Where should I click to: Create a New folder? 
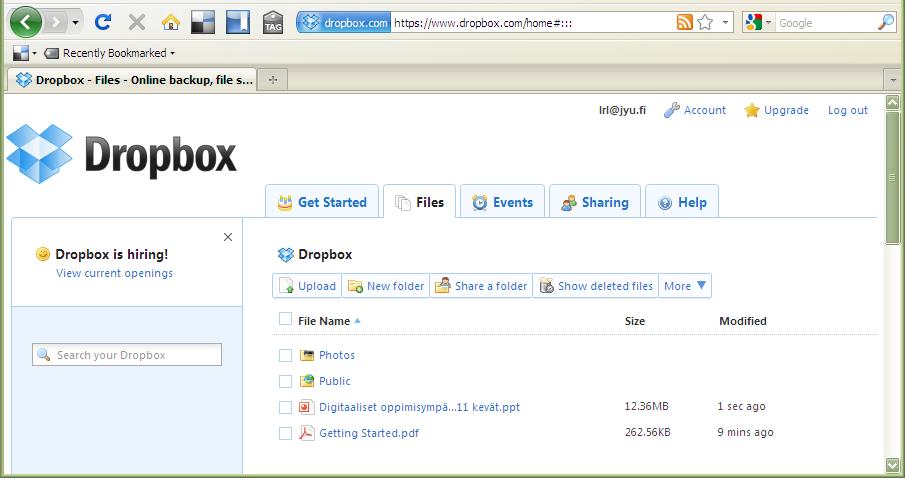(x=386, y=286)
